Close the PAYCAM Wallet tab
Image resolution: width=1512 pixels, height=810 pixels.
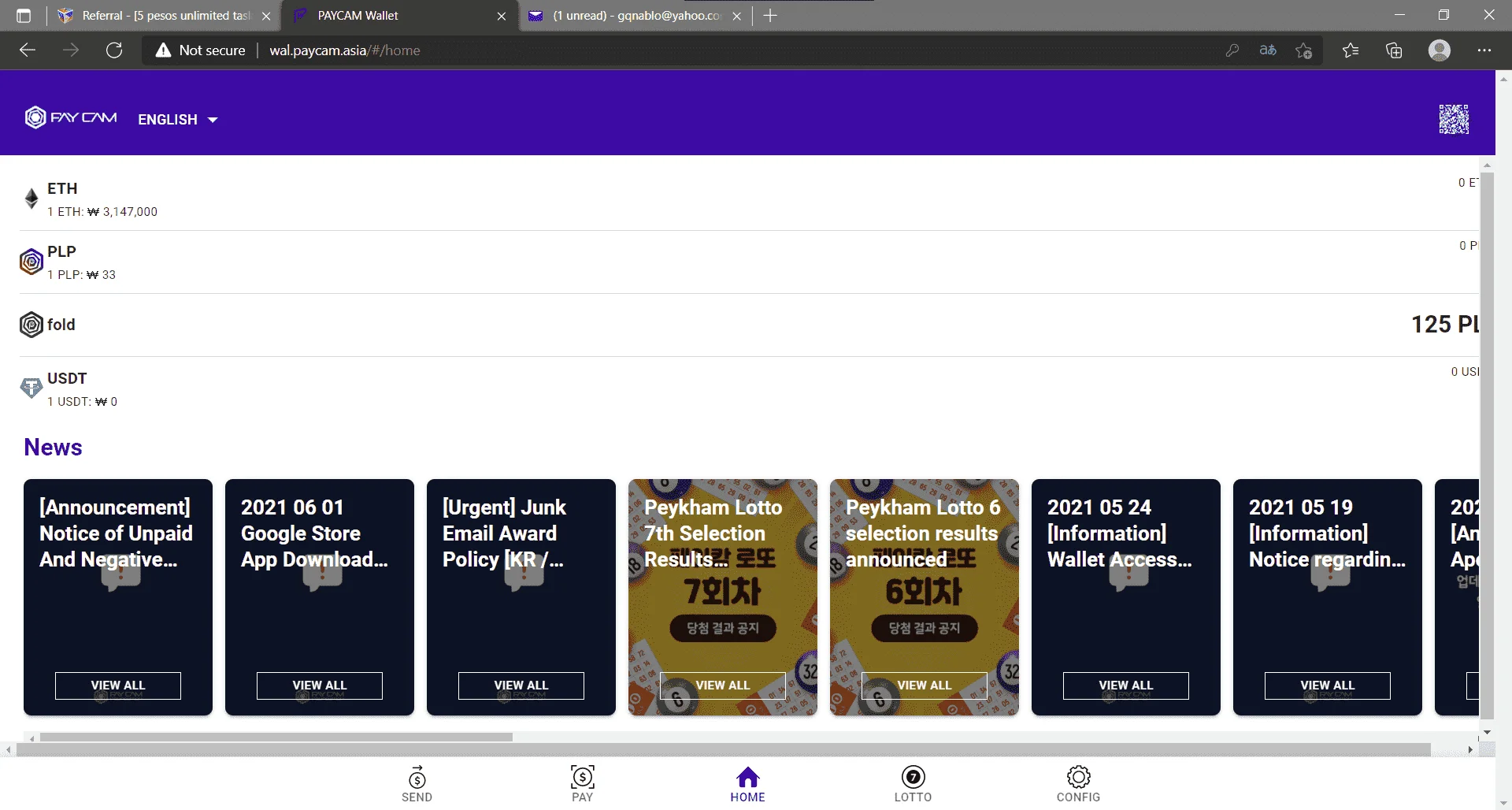502,16
